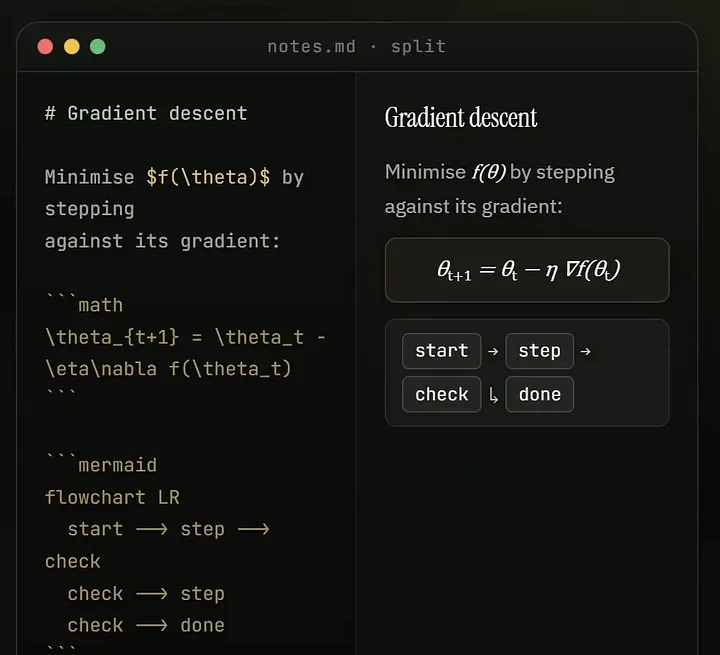Click the green maximize window button
The width and height of the screenshot is (720, 655).
click(x=98, y=46)
